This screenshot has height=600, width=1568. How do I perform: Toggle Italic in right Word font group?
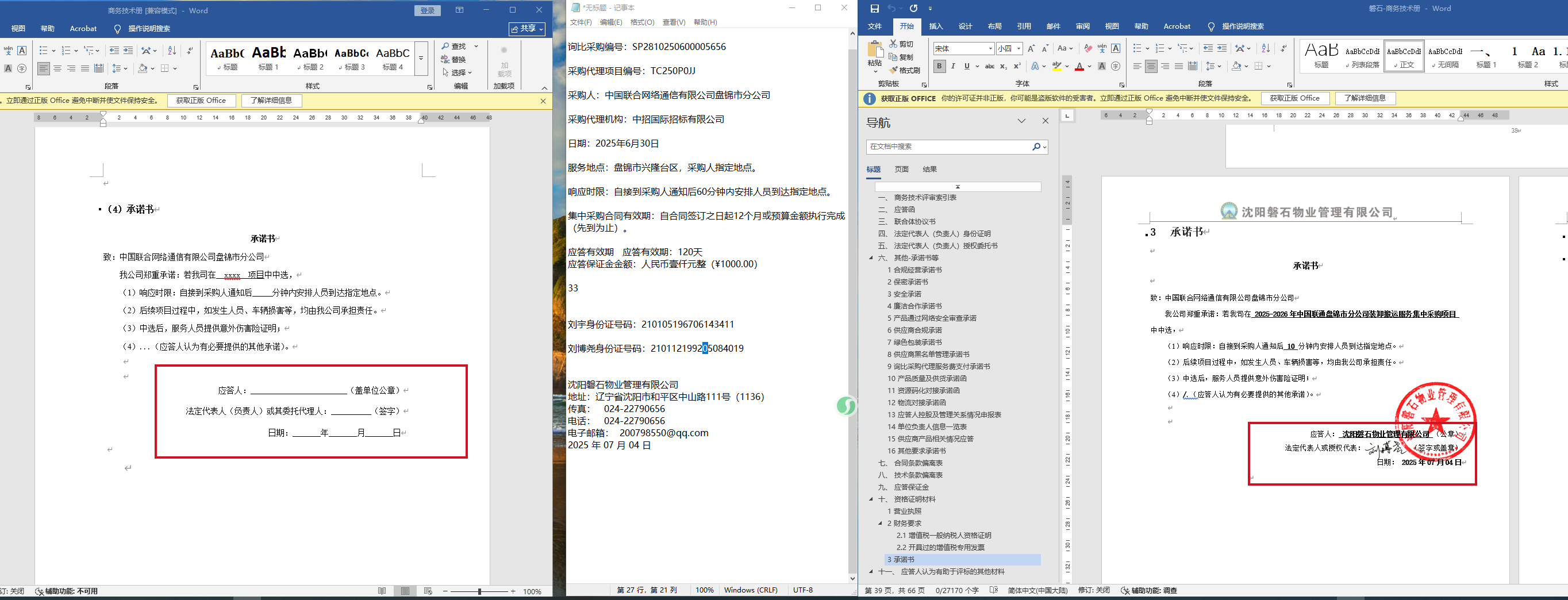point(952,66)
